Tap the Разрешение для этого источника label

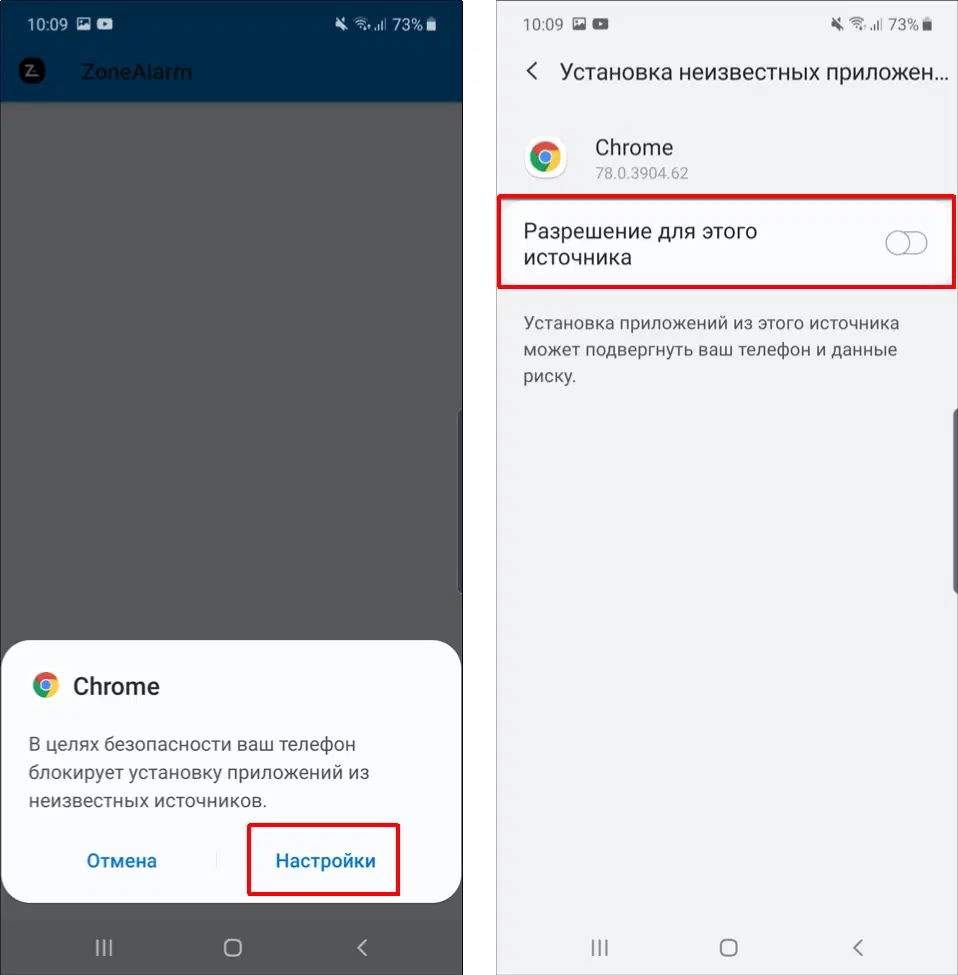click(640, 244)
